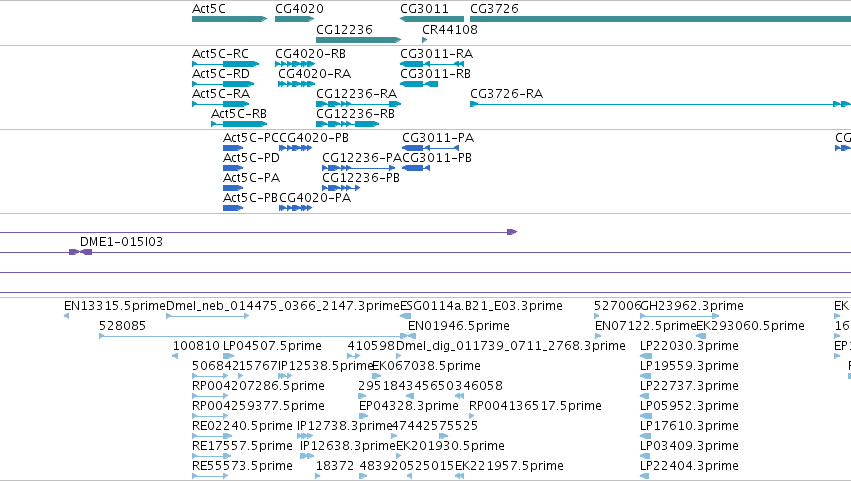Click EST LP22737.3prime
The image size is (851, 481).
645,396
